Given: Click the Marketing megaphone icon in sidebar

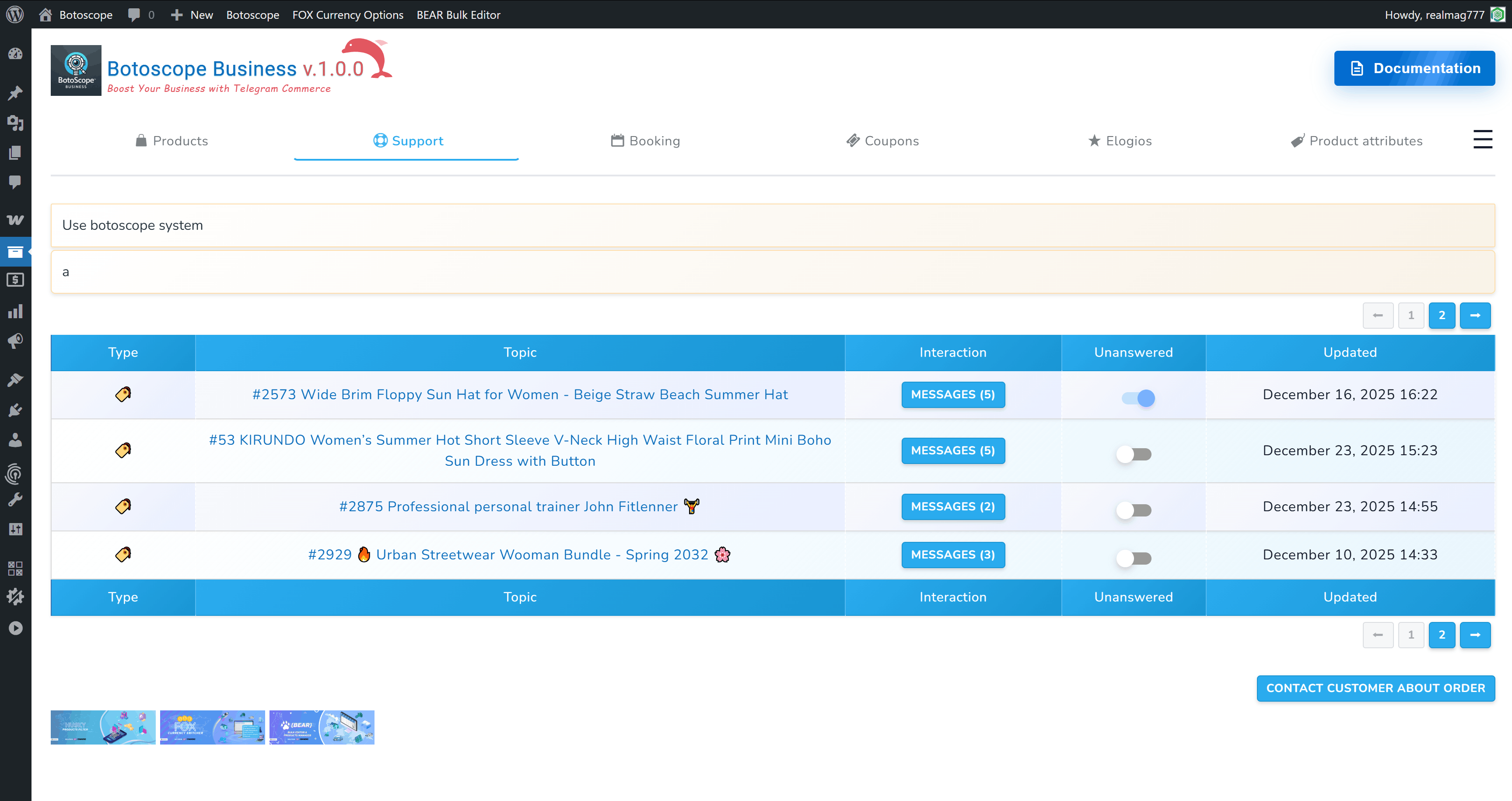Looking at the screenshot, I should (16, 341).
